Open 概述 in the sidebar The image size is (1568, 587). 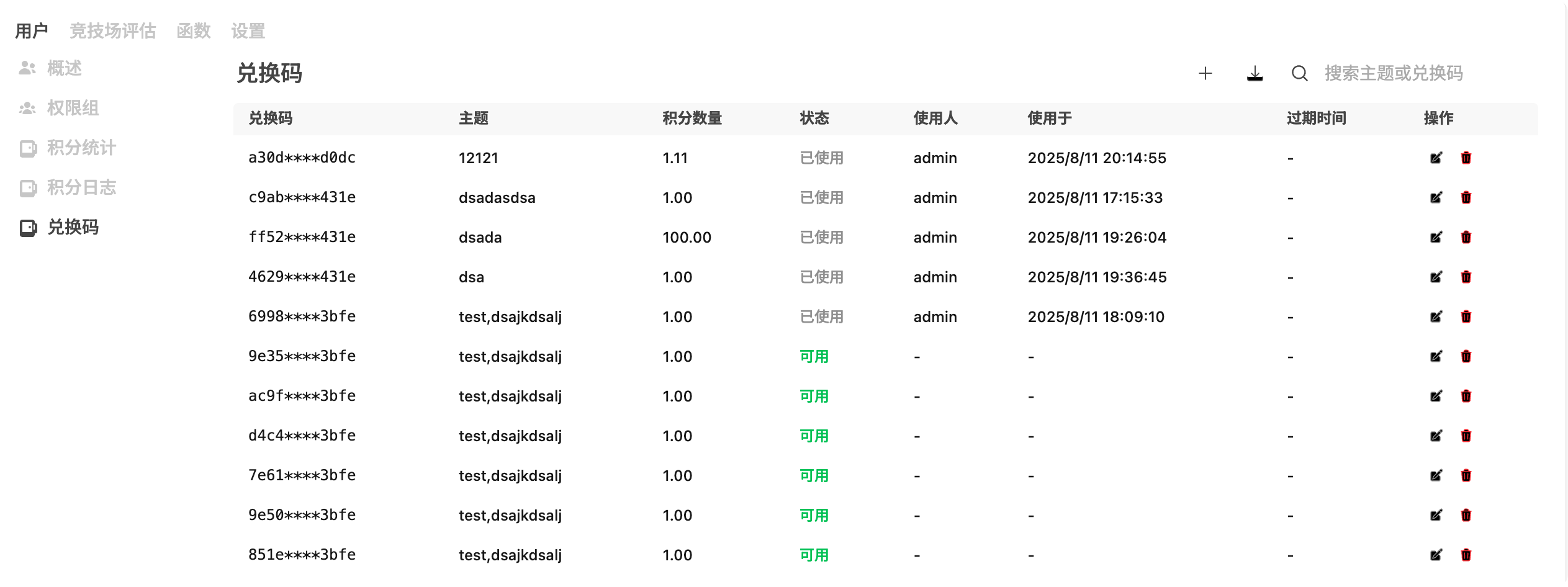point(64,68)
